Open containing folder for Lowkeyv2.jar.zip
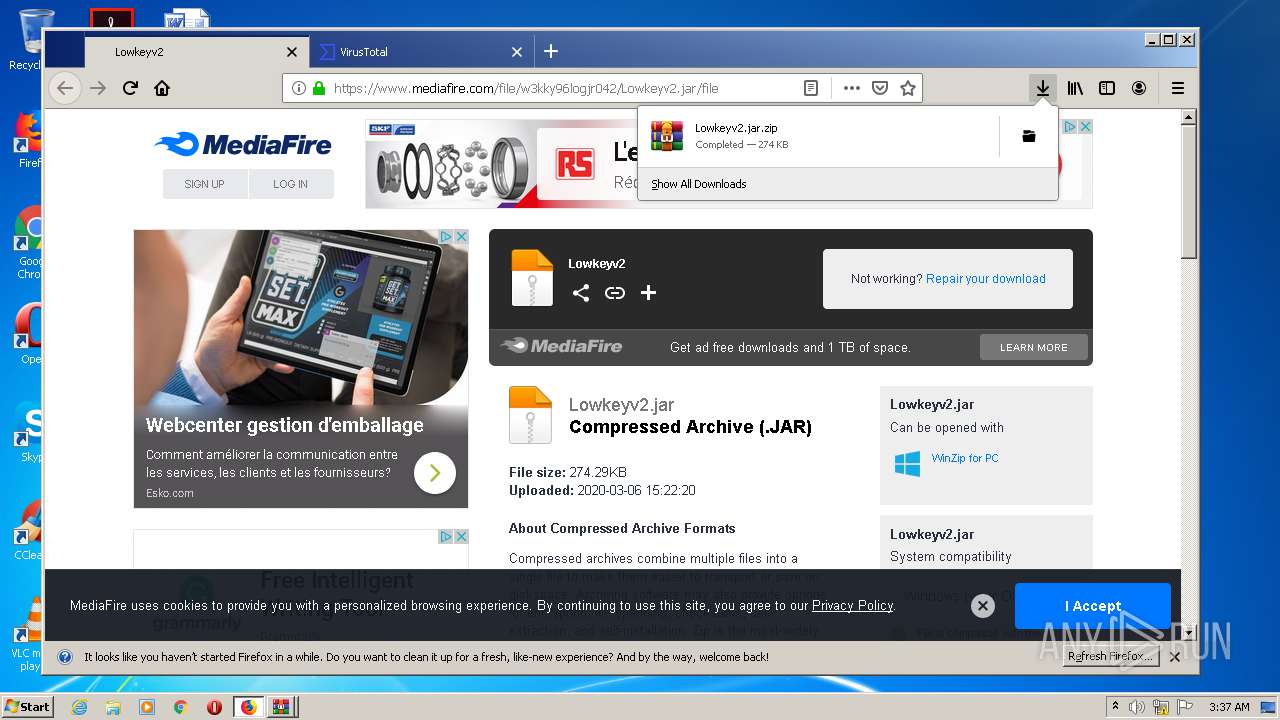The width and height of the screenshot is (1280, 720). [x=1029, y=136]
